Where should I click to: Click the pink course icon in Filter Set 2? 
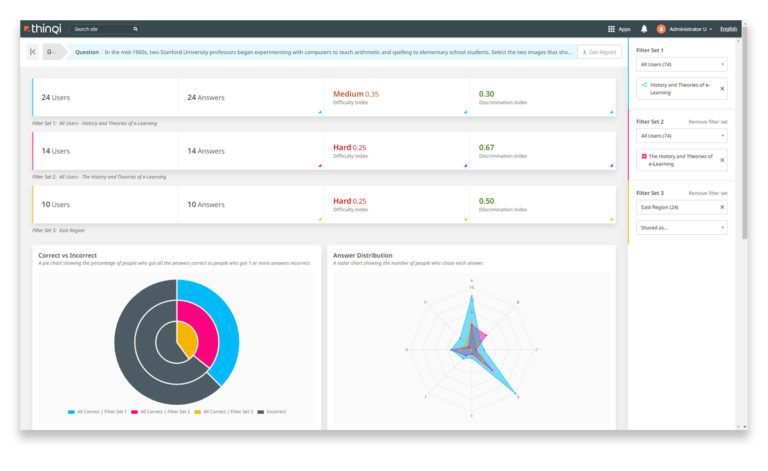(644, 156)
